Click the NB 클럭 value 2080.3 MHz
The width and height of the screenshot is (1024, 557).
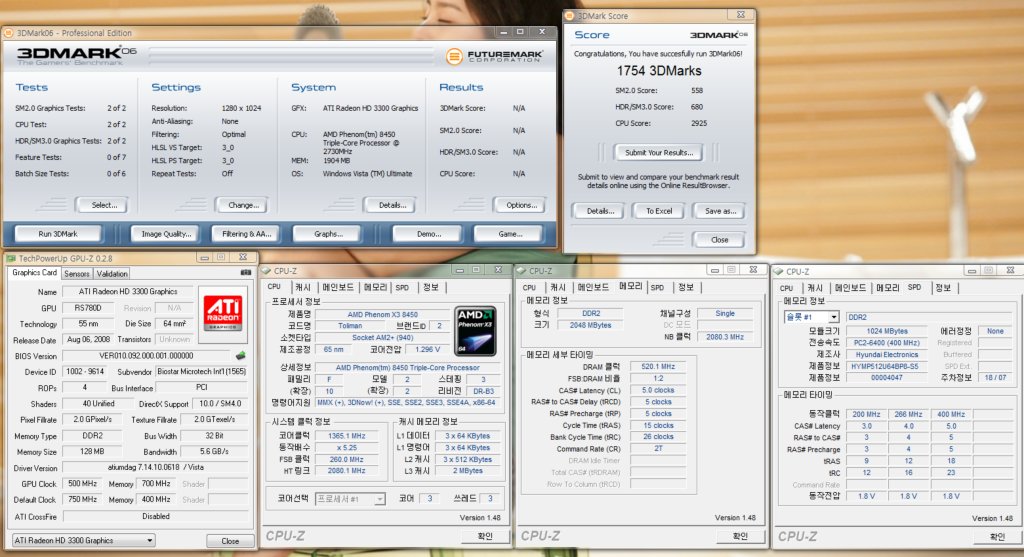[725, 337]
